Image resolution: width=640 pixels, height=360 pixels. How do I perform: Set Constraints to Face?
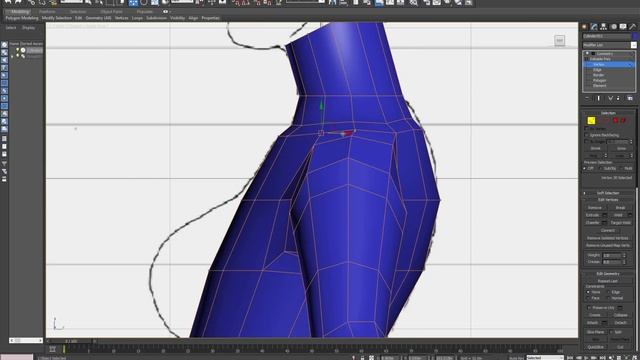[x=588, y=298]
